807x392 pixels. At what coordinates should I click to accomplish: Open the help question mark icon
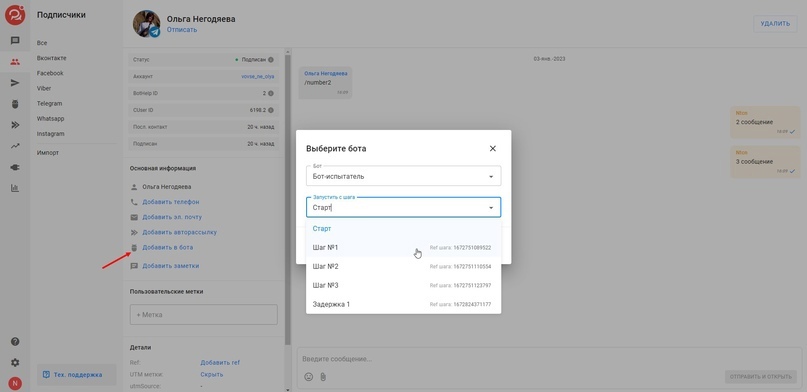15,342
